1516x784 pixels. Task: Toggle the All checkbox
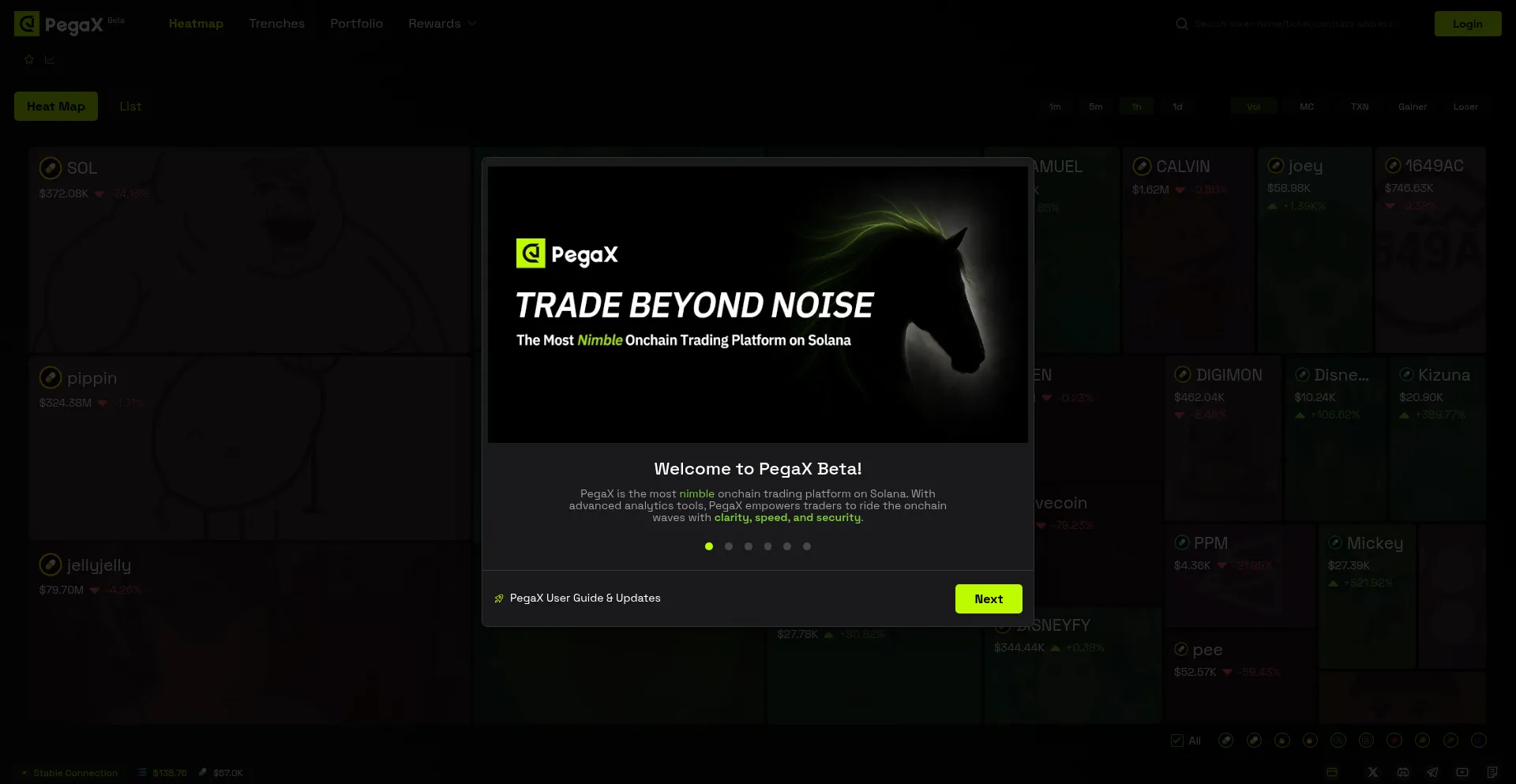(1176, 741)
